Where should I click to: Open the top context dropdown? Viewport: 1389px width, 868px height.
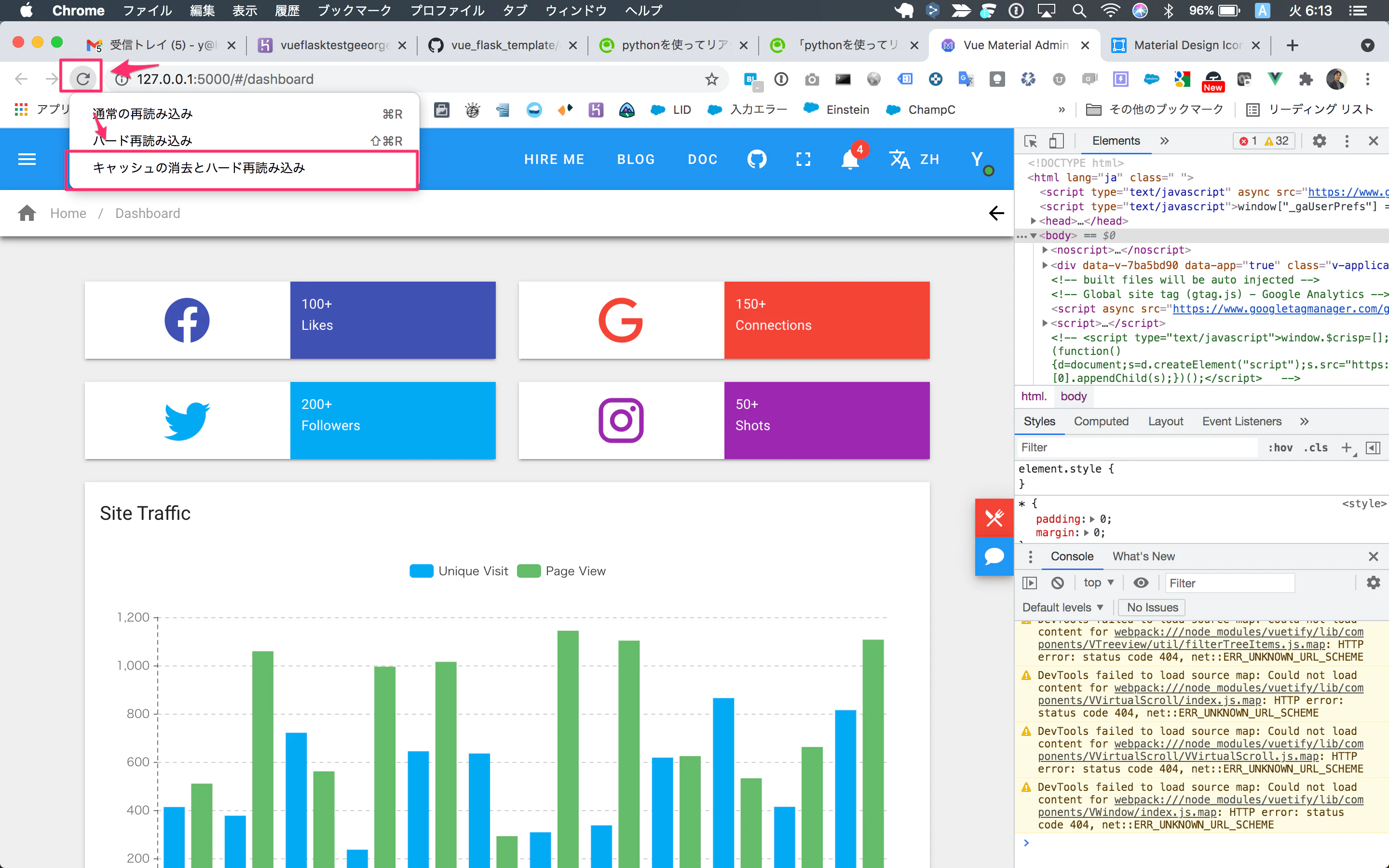click(x=1098, y=583)
